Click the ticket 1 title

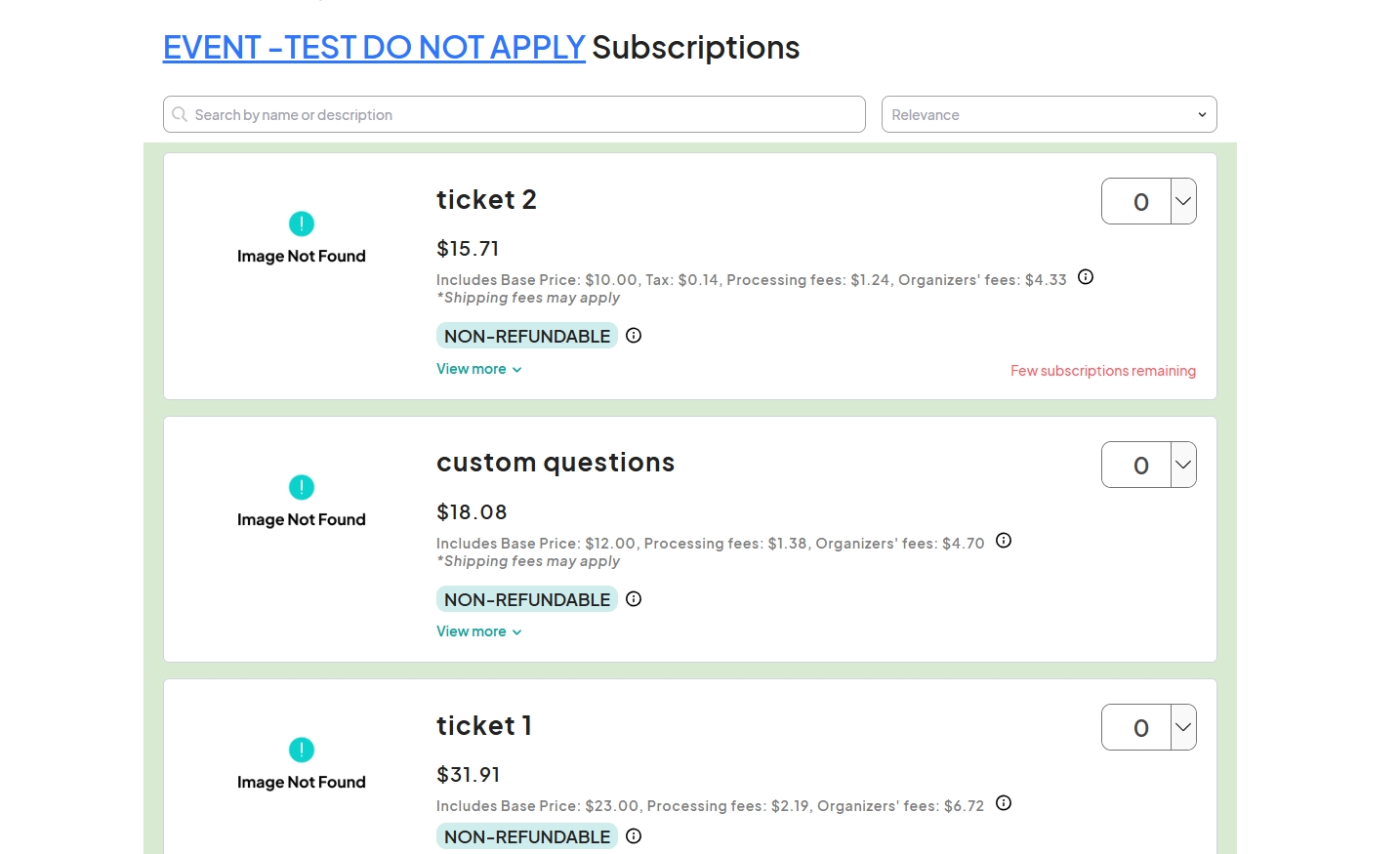[484, 725]
